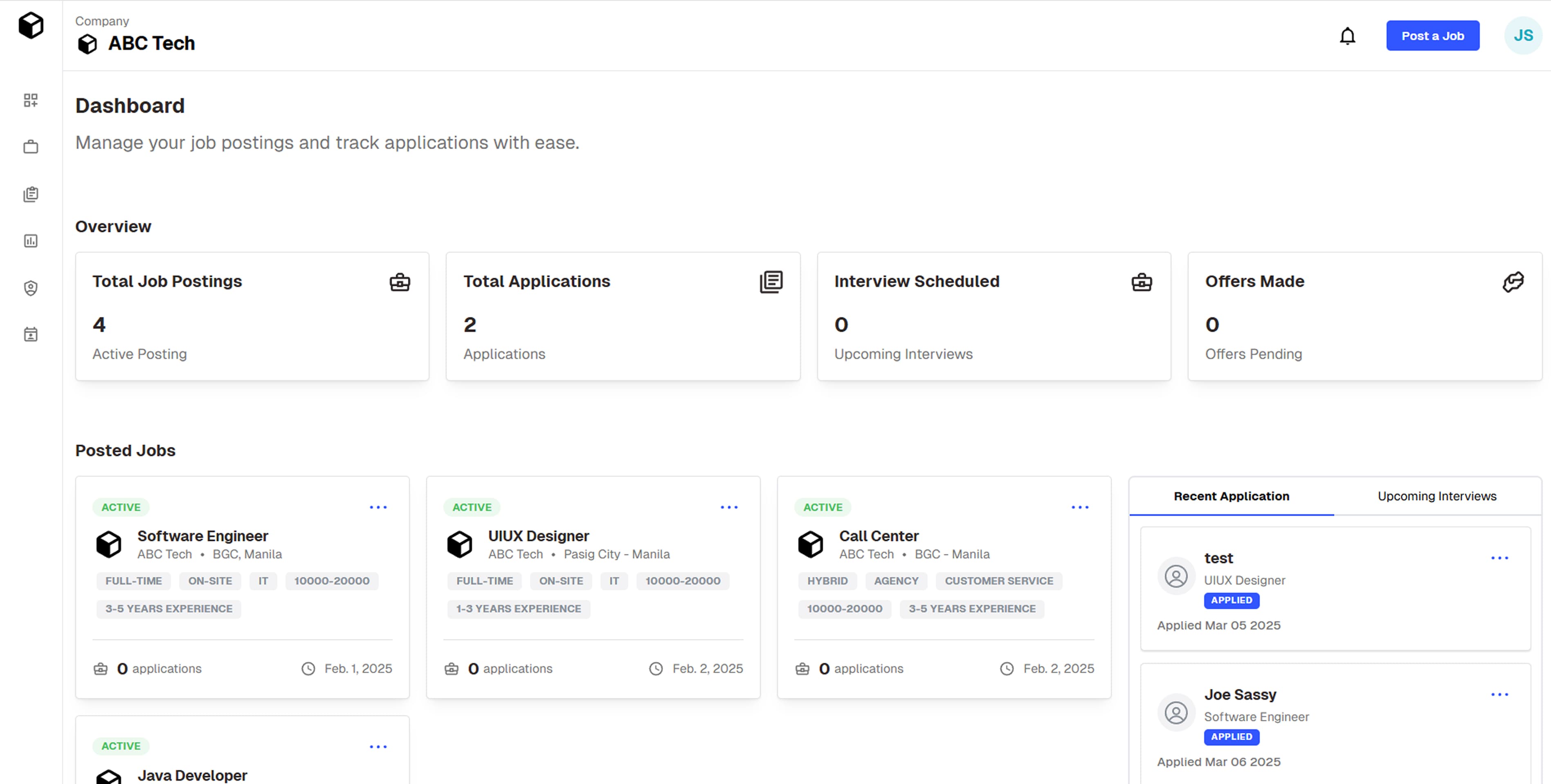Click the Post a Job button
The width and height of the screenshot is (1551, 784).
(x=1432, y=36)
